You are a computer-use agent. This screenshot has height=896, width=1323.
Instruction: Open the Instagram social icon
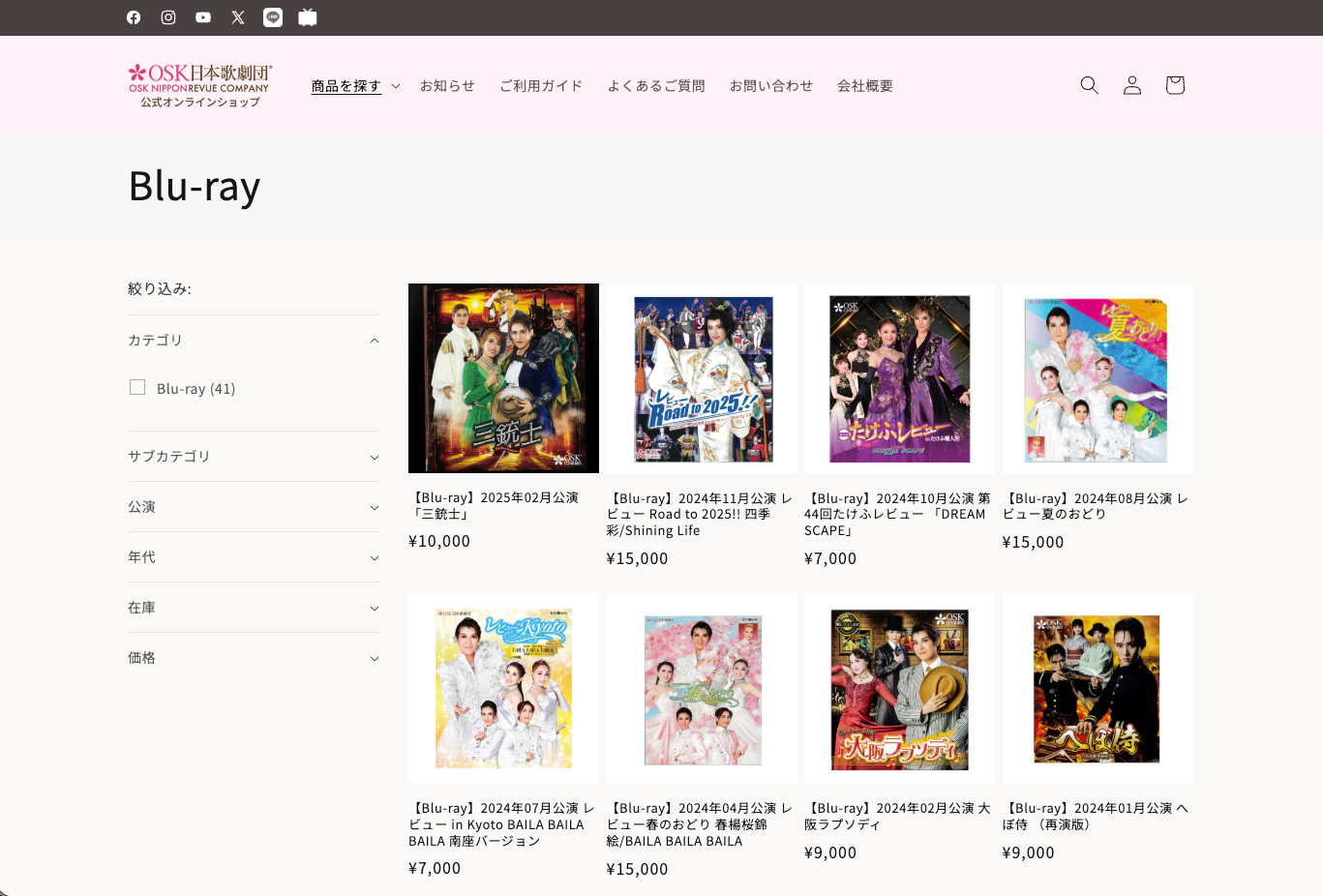[x=168, y=17]
